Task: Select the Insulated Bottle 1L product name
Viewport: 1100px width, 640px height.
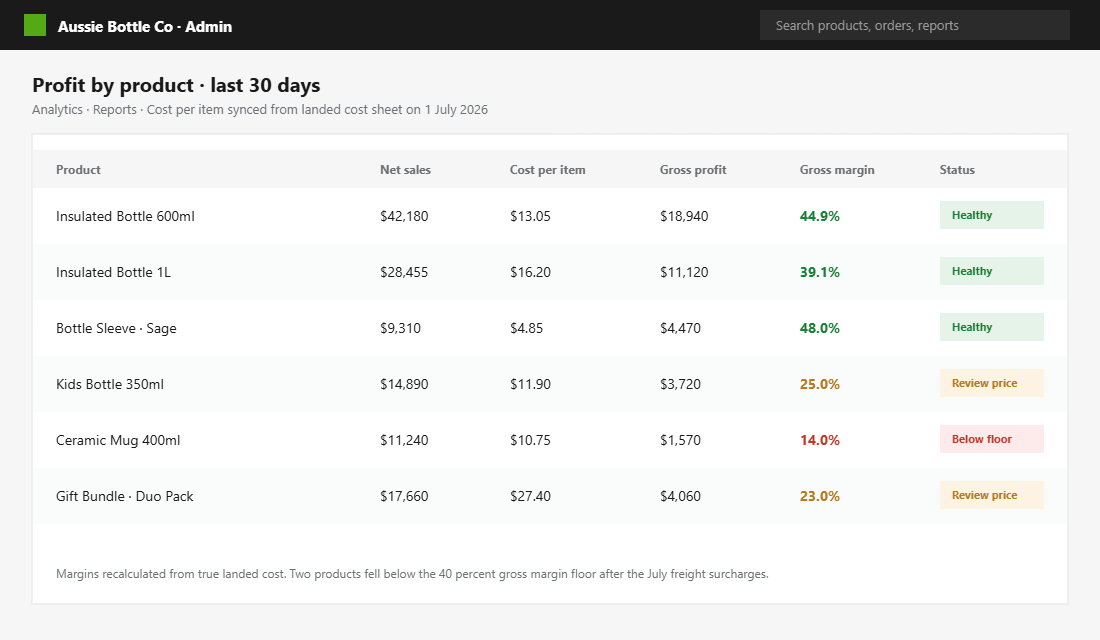Action: tap(114, 272)
